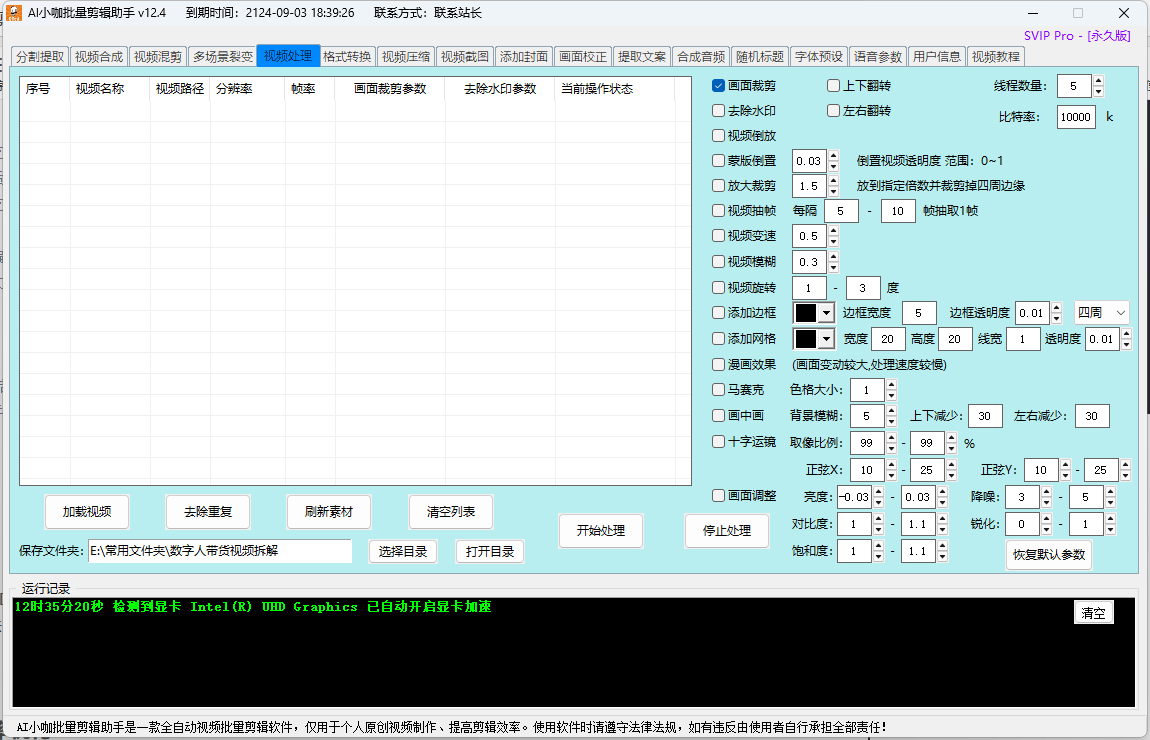Check the 放大裁剪 option
1150x740 pixels.
click(719, 186)
